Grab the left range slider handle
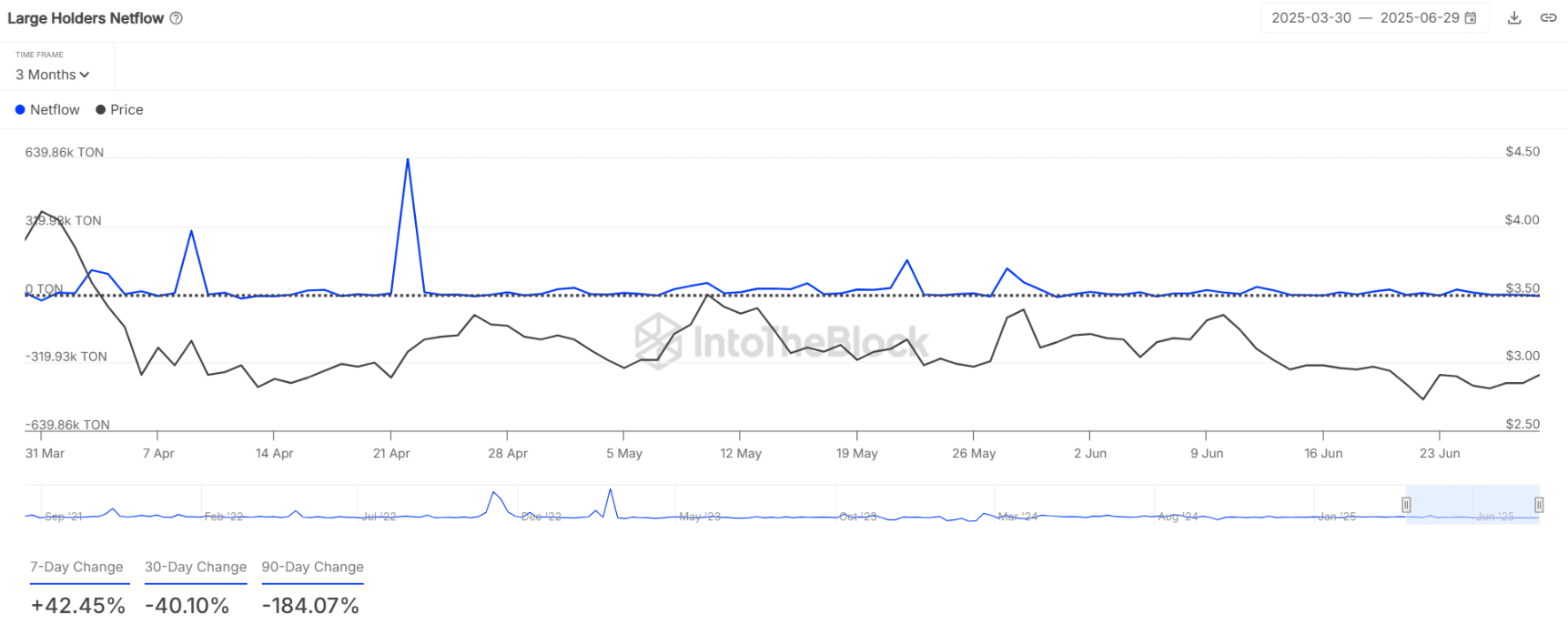 (1406, 505)
